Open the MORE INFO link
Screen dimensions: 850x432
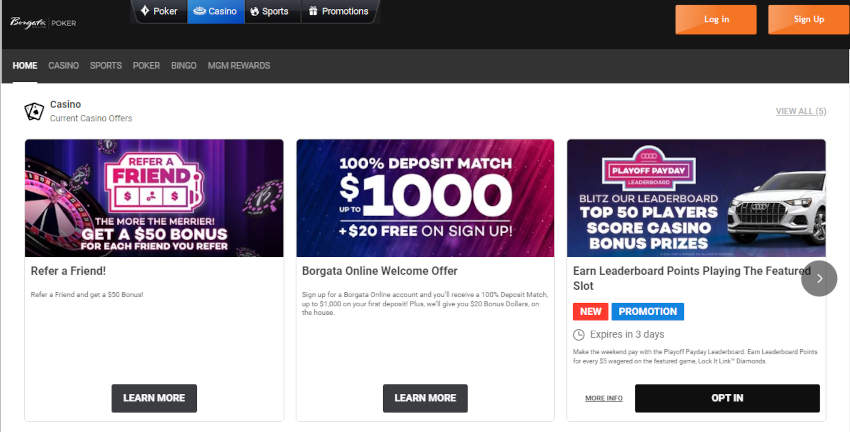coord(603,398)
